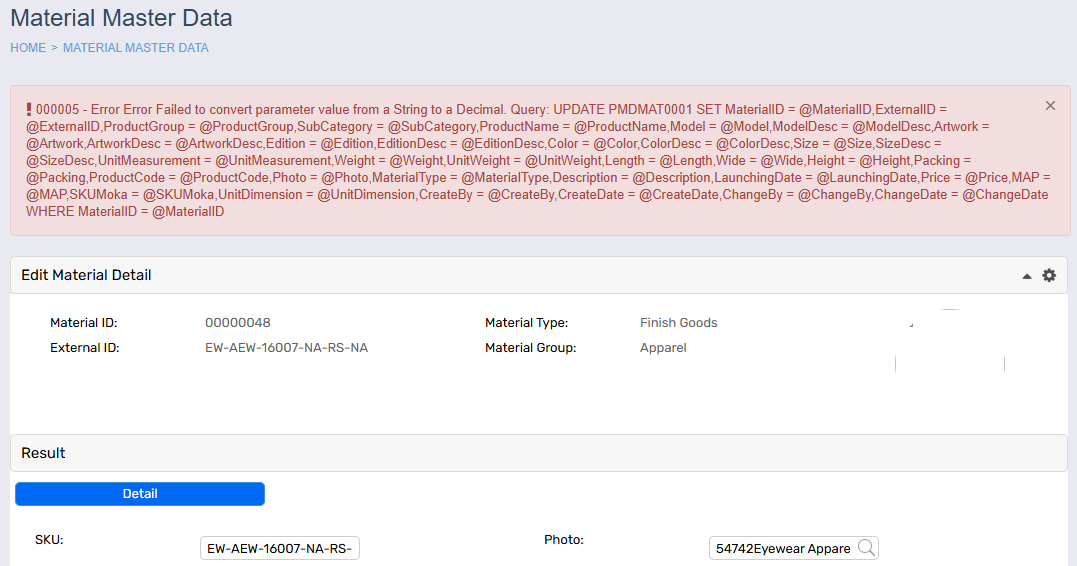The width and height of the screenshot is (1077, 566).
Task: Select the External ID value EW-AEW-16007-NA-RS-NA
Action: [x=286, y=348]
